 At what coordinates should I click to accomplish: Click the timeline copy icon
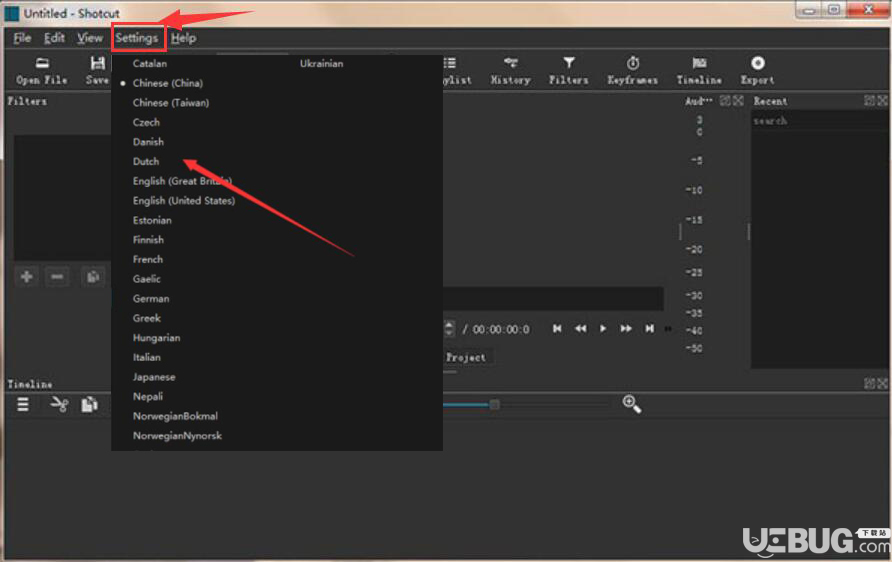pos(89,404)
